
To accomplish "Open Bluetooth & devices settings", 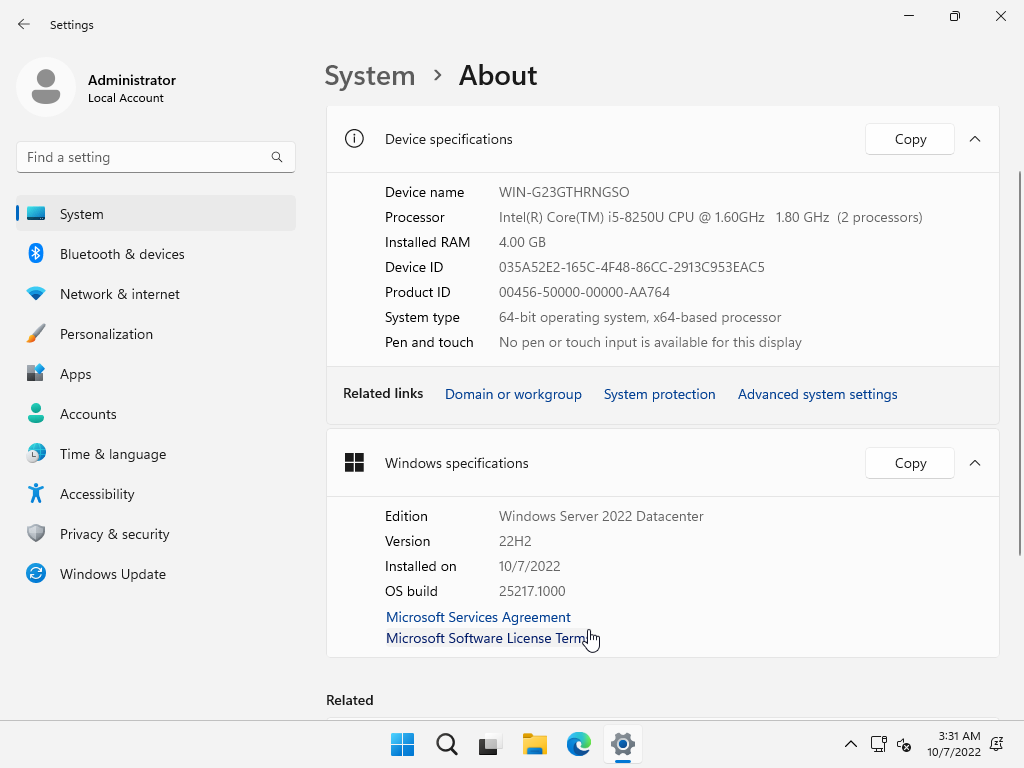I will pyautogui.click(x=156, y=254).
